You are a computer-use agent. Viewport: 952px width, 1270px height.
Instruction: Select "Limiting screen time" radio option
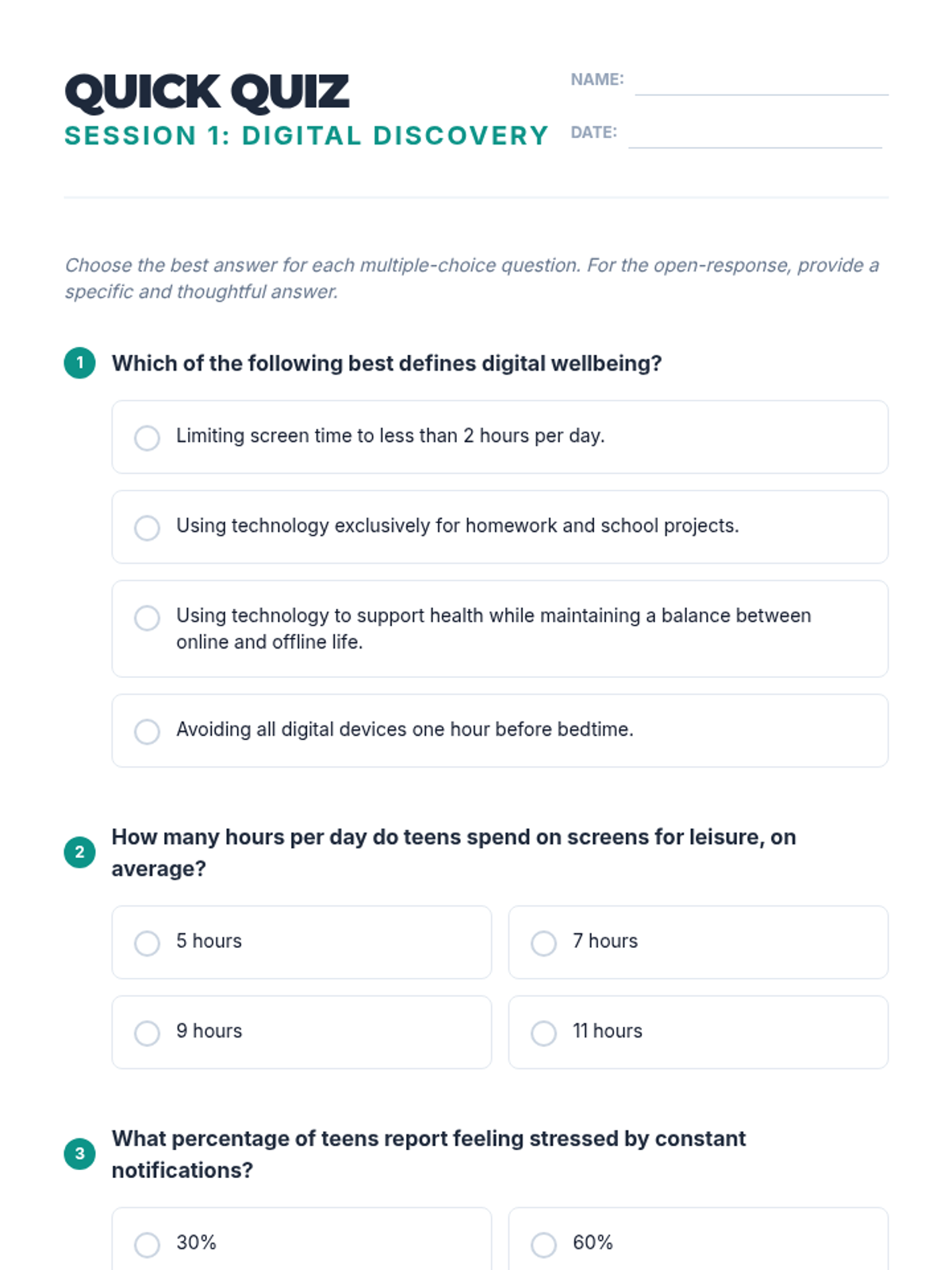pyautogui.click(x=147, y=437)
